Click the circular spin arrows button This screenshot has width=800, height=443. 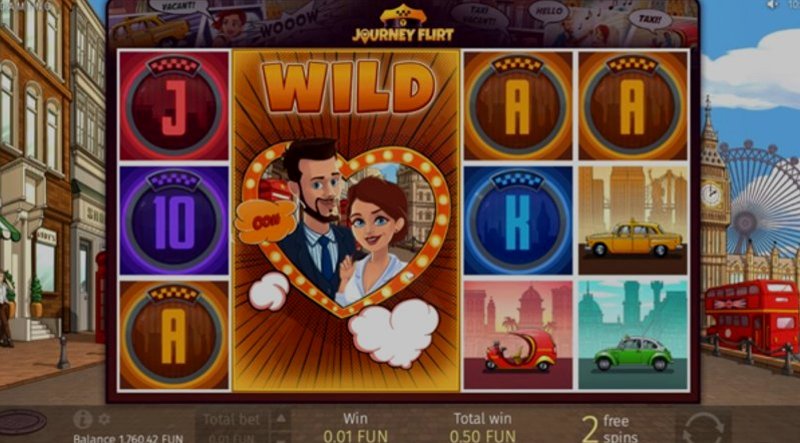703,427
